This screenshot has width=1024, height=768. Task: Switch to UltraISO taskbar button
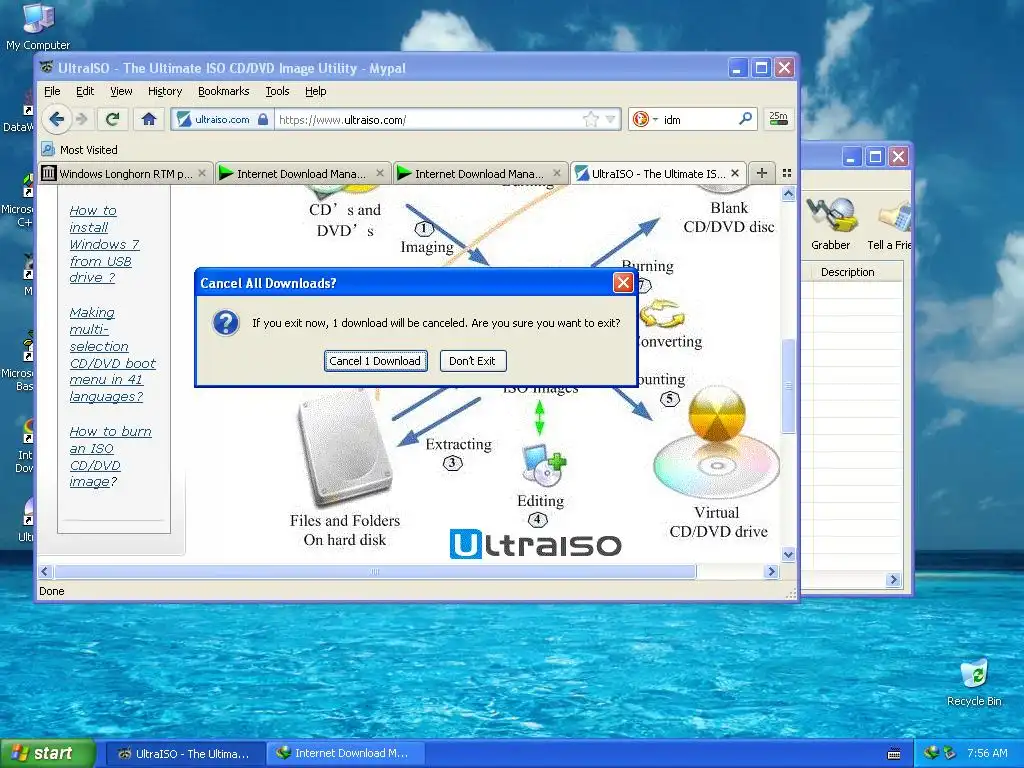pos(185,753)
